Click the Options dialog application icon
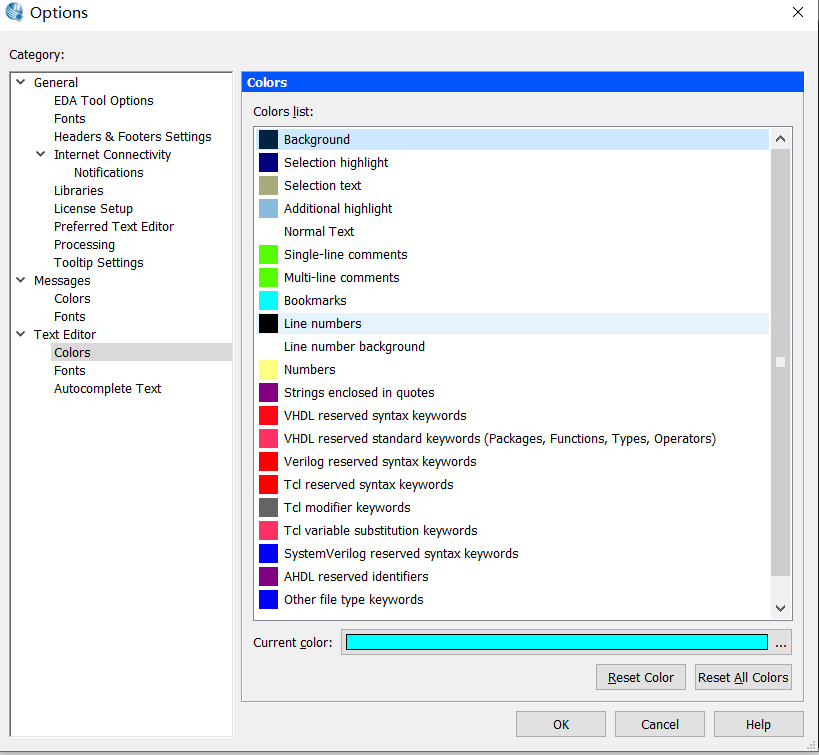This screenshot has width=819, height=755. pyautogui.click(x=14, y=13)
